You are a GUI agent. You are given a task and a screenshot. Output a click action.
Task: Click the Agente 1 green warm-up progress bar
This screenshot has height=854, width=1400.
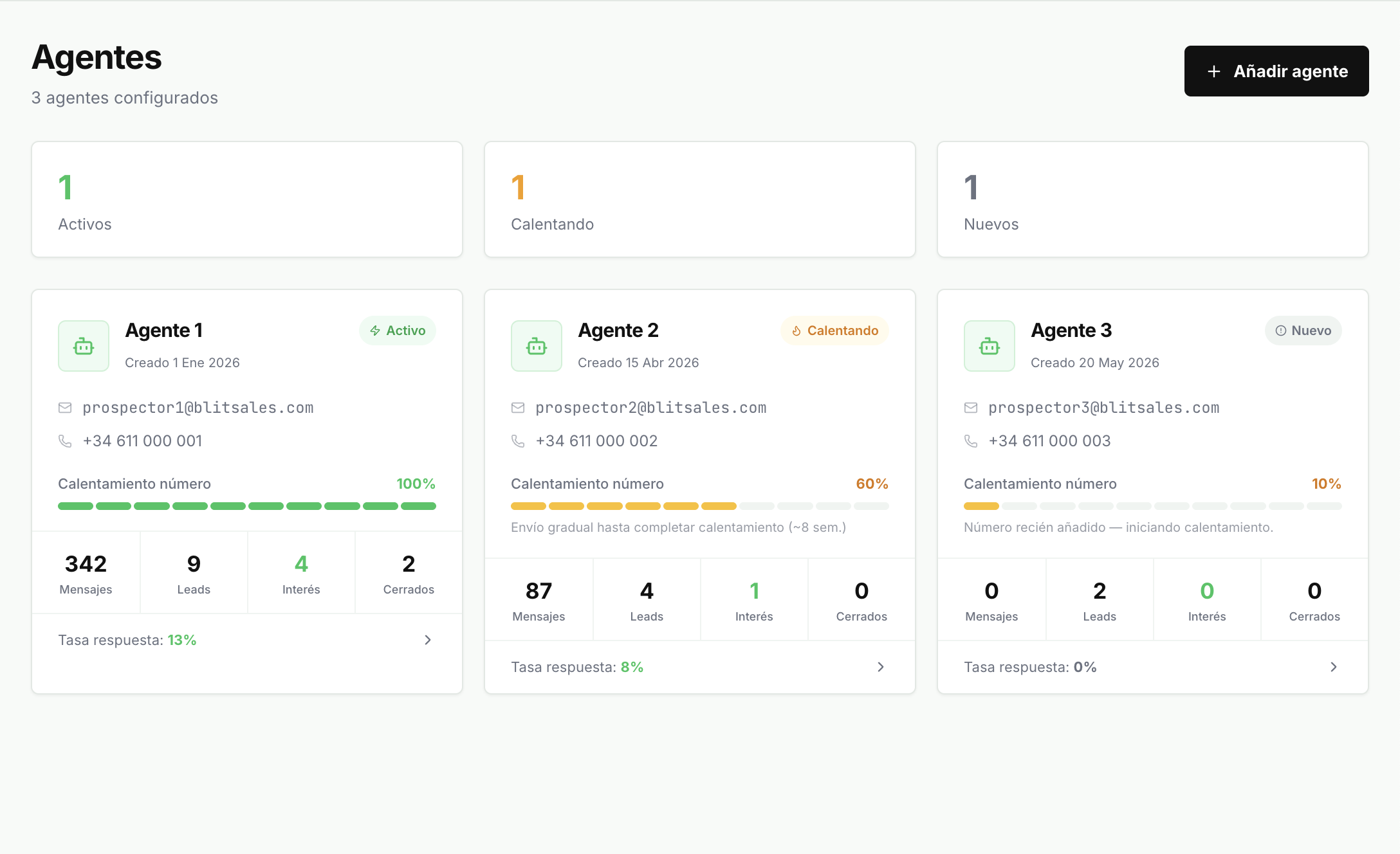[x=247, y=506]
